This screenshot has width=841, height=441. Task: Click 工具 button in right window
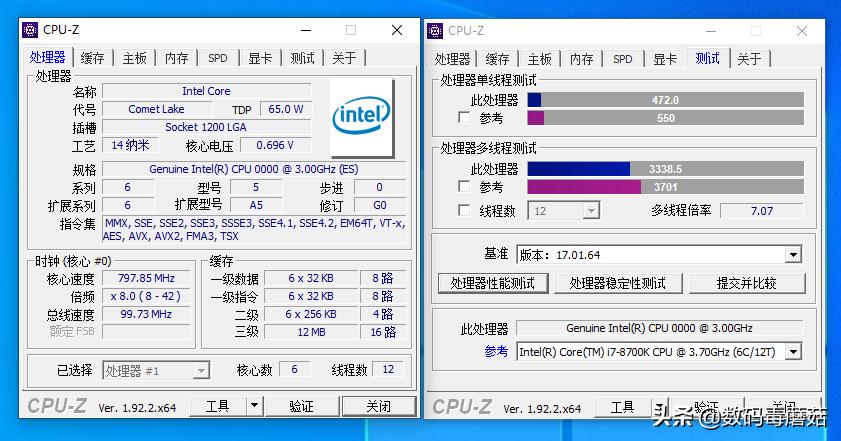pos(623,408)
